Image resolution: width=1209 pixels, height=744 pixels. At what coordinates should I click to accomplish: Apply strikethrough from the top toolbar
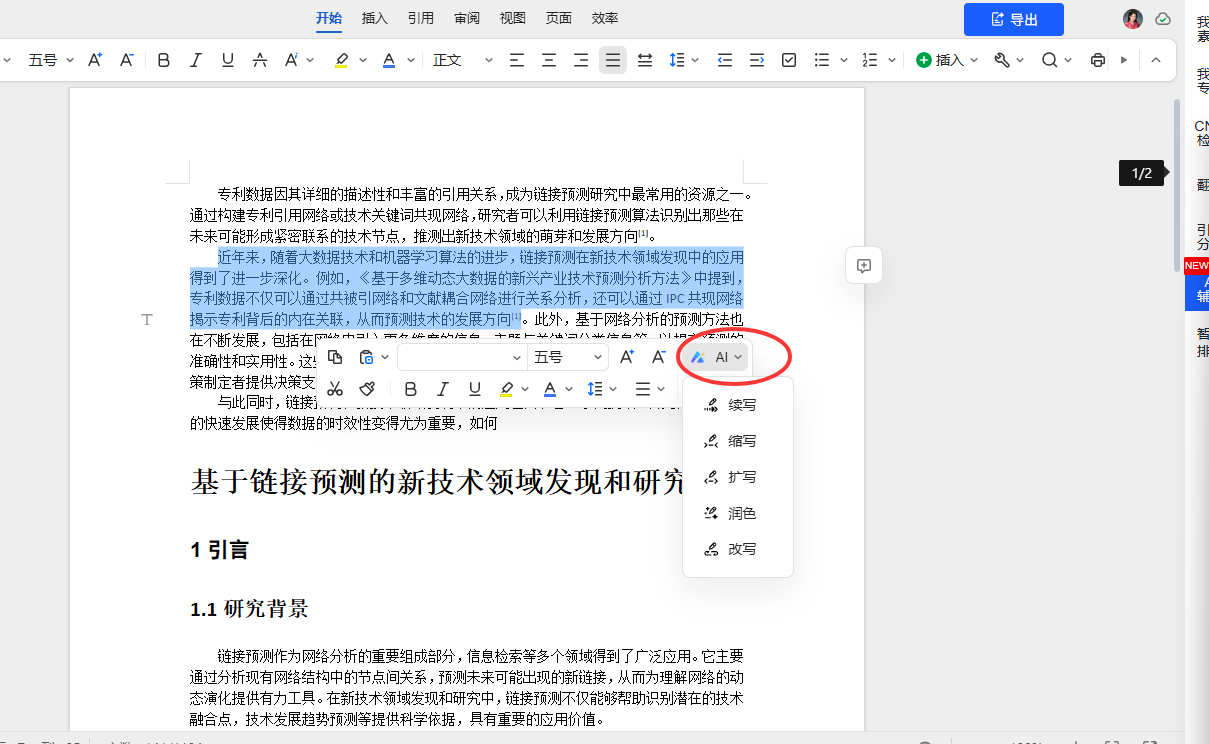pos(259,60)
